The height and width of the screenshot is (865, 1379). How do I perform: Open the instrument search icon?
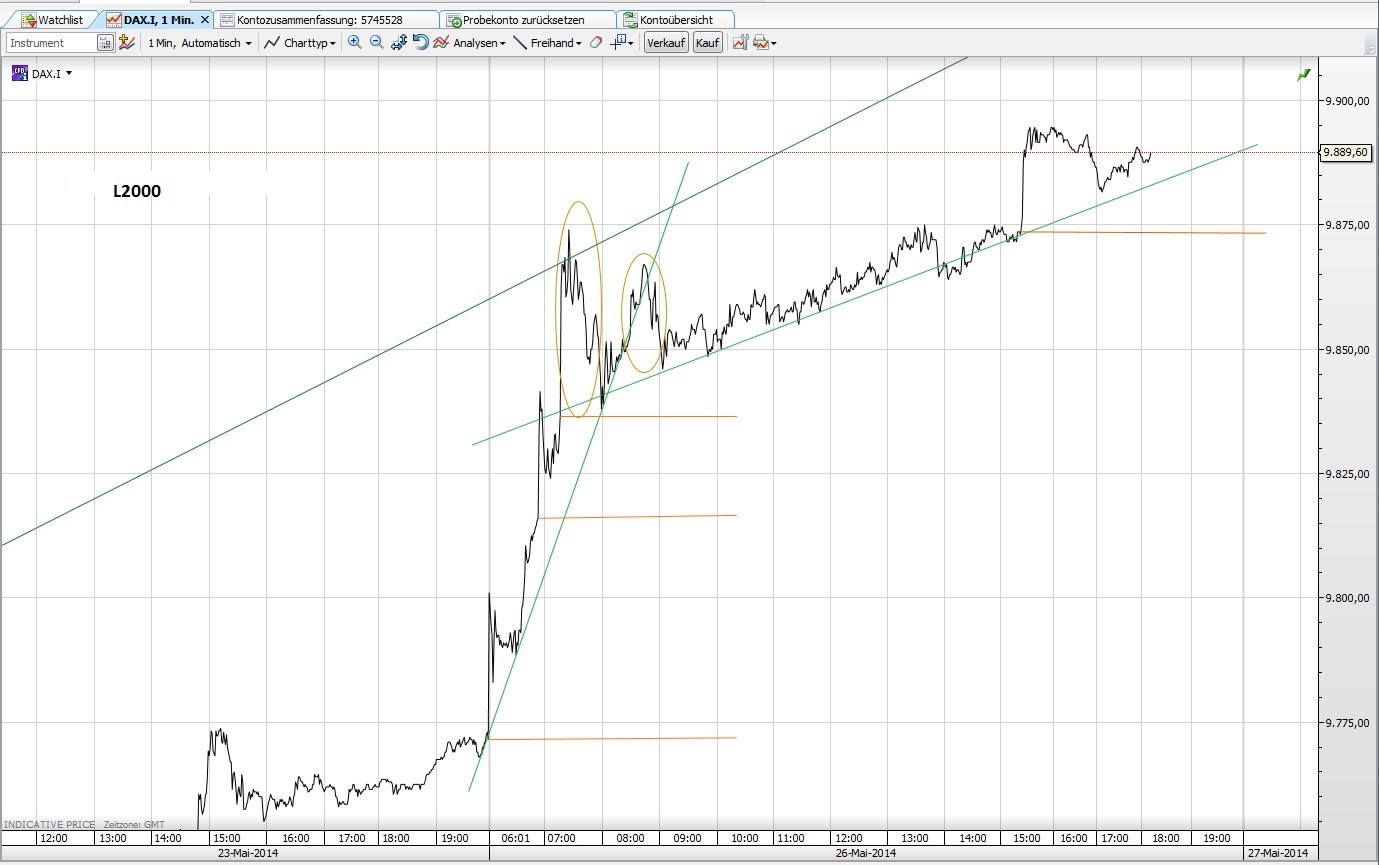point(104,42)
